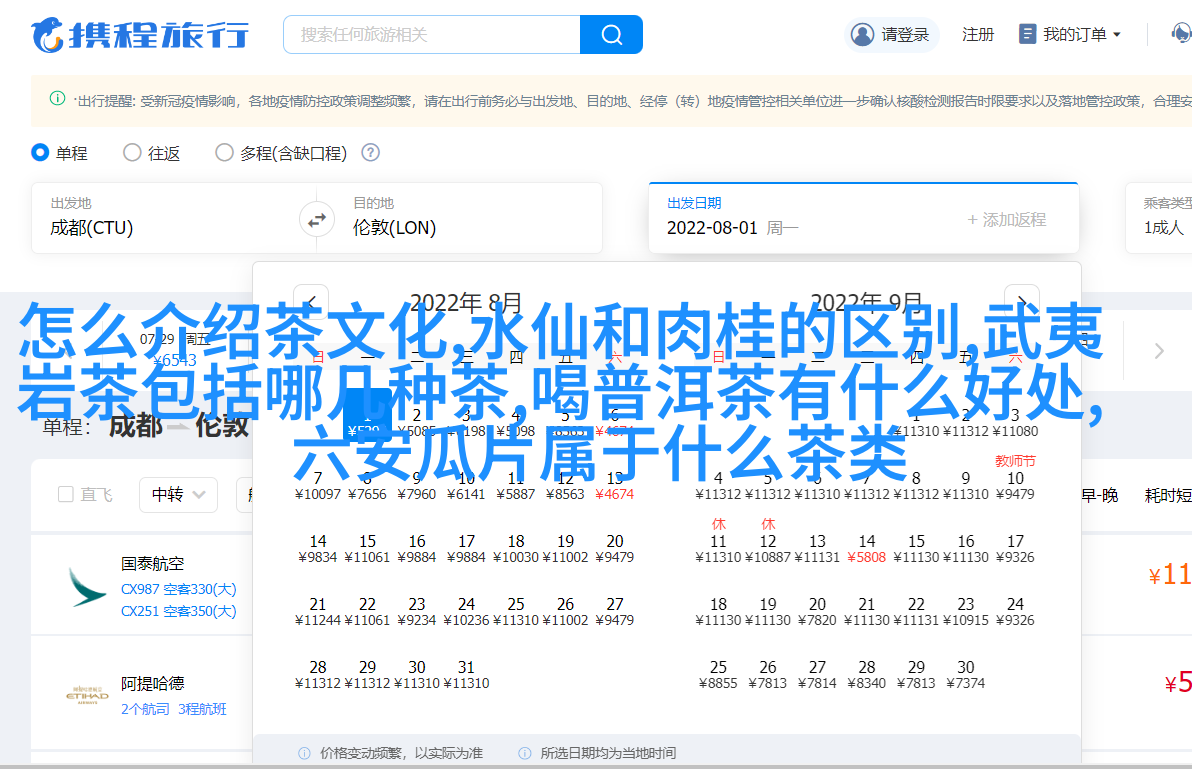Click the destination field 伦敦(LON)
This screenshot has height=769, width=1192.
[395, 227]
